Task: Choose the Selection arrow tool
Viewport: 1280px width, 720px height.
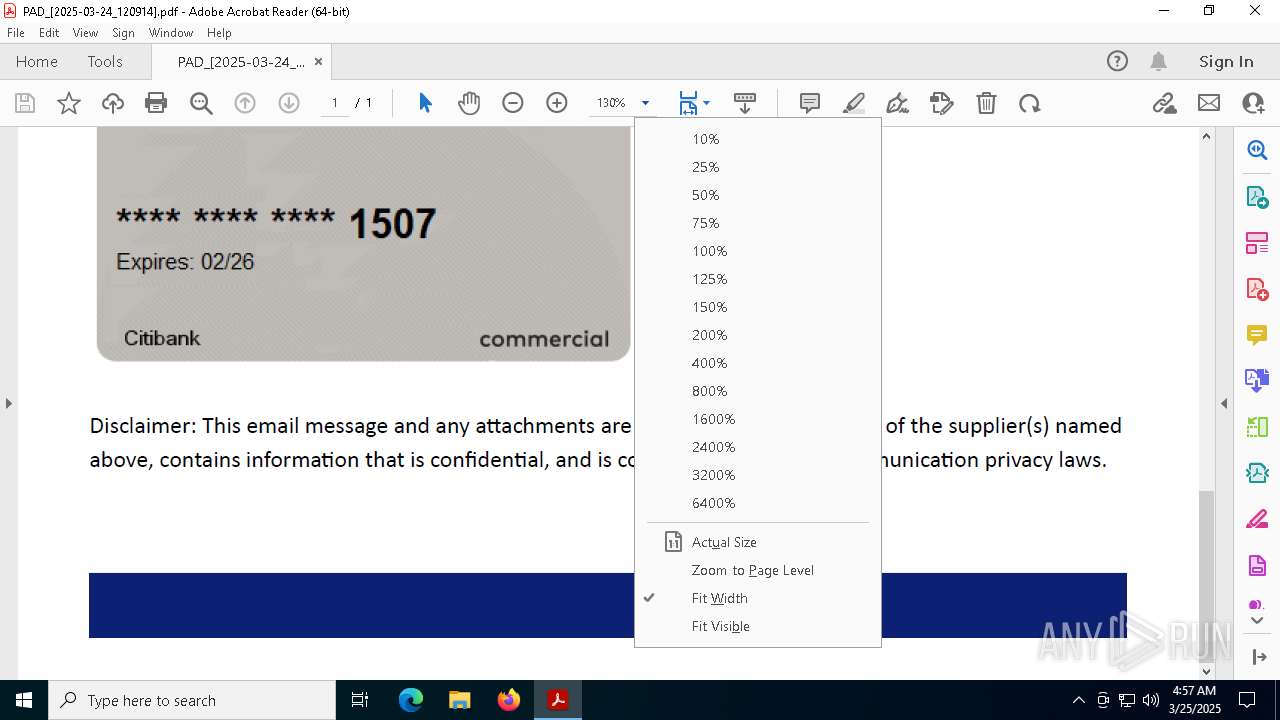Action: coord(425,103)
